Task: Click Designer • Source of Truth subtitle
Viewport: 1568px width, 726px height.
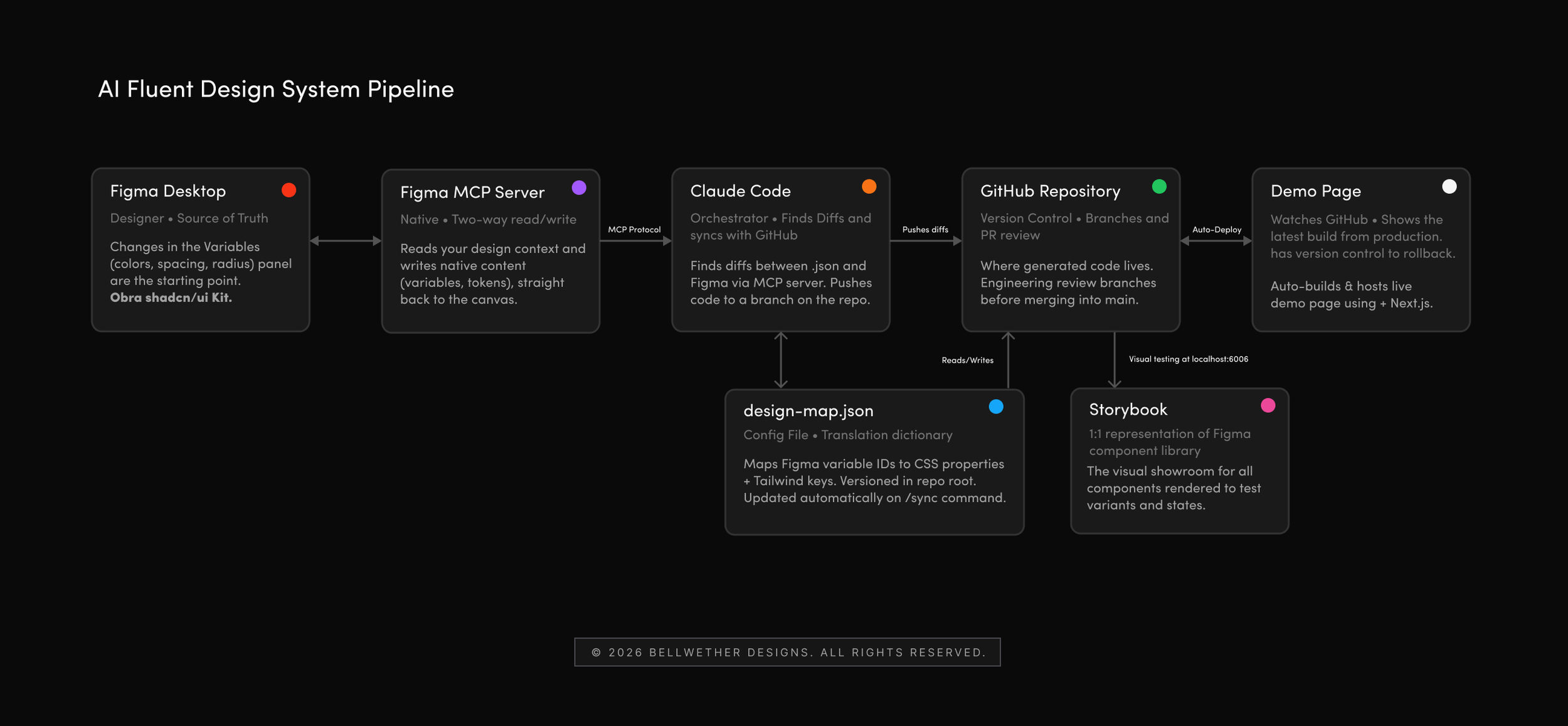Action: tap(189, 218)
